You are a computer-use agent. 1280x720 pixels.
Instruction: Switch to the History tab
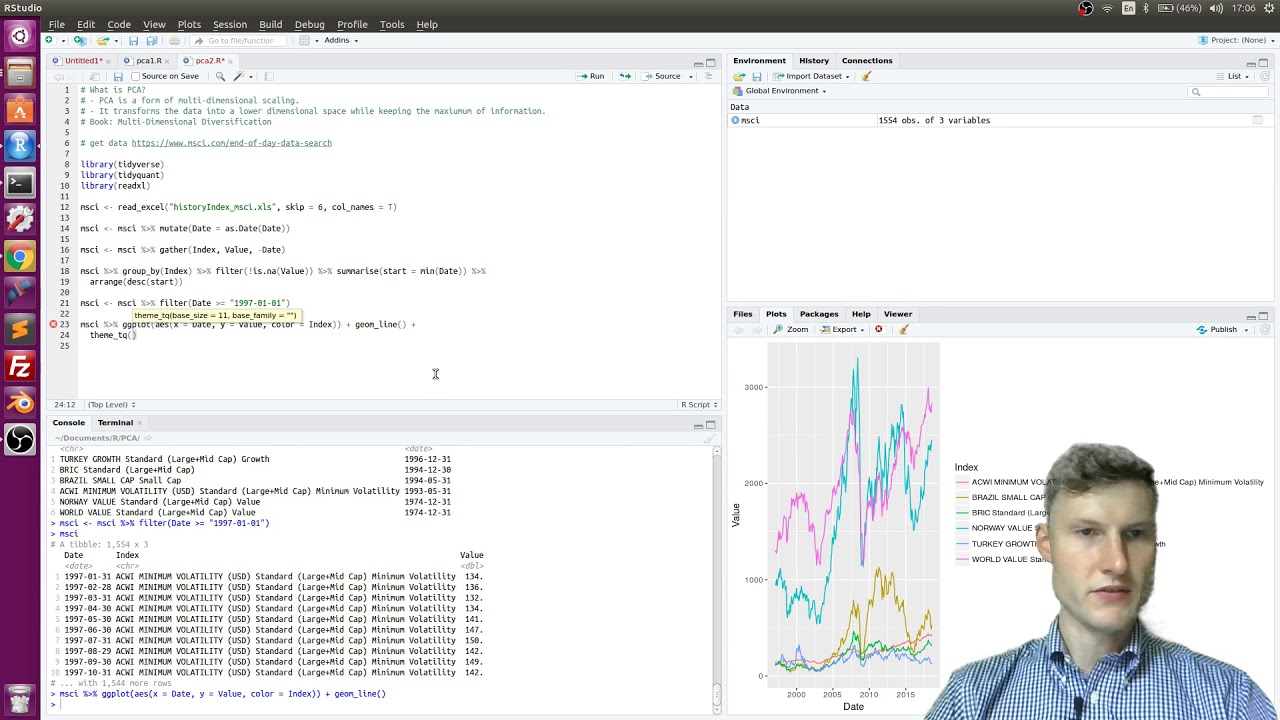(x=813, y=60)
